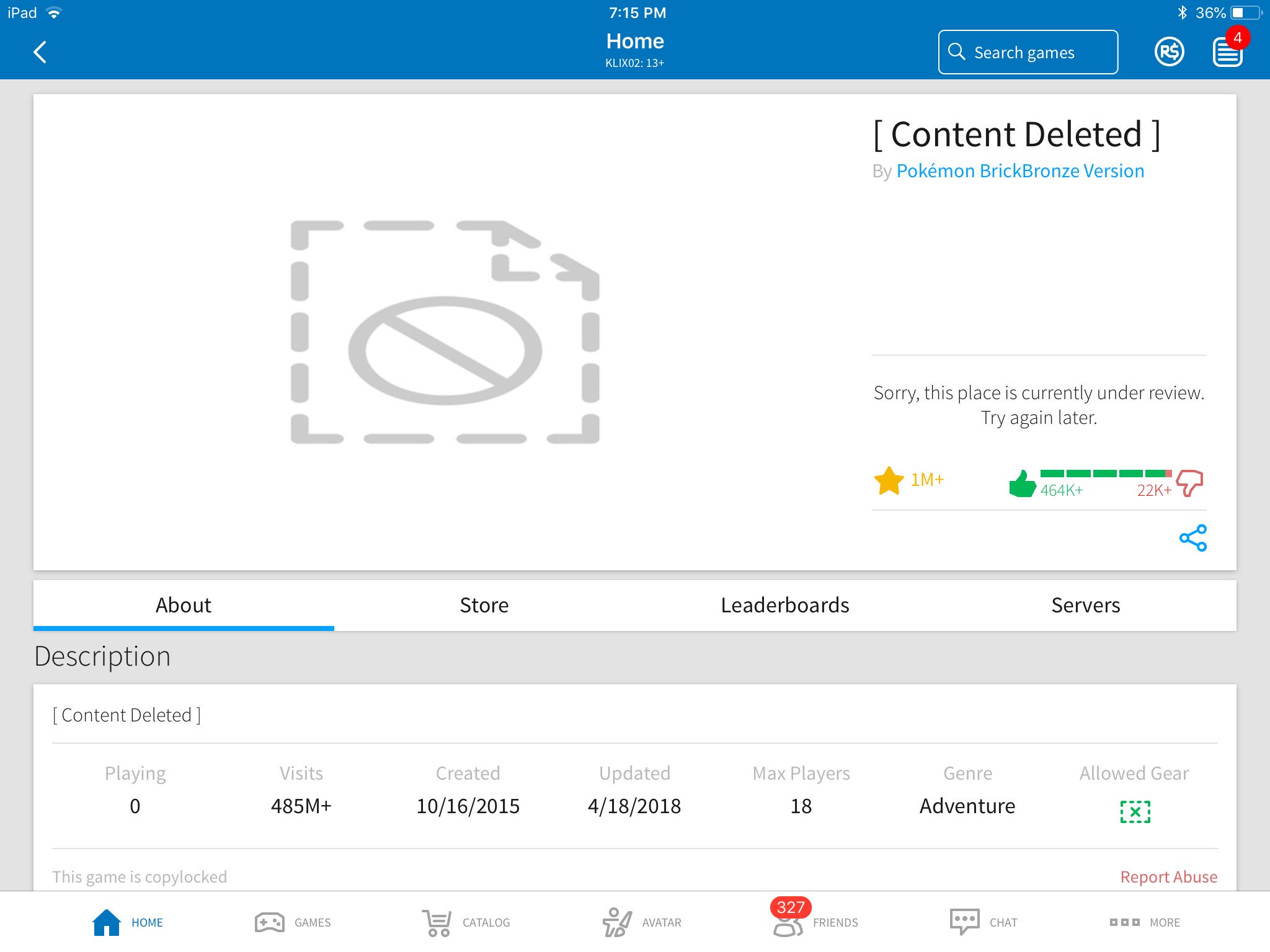1270x952 pixels.
Task: Click the Home page title
Action: [635, 41]
